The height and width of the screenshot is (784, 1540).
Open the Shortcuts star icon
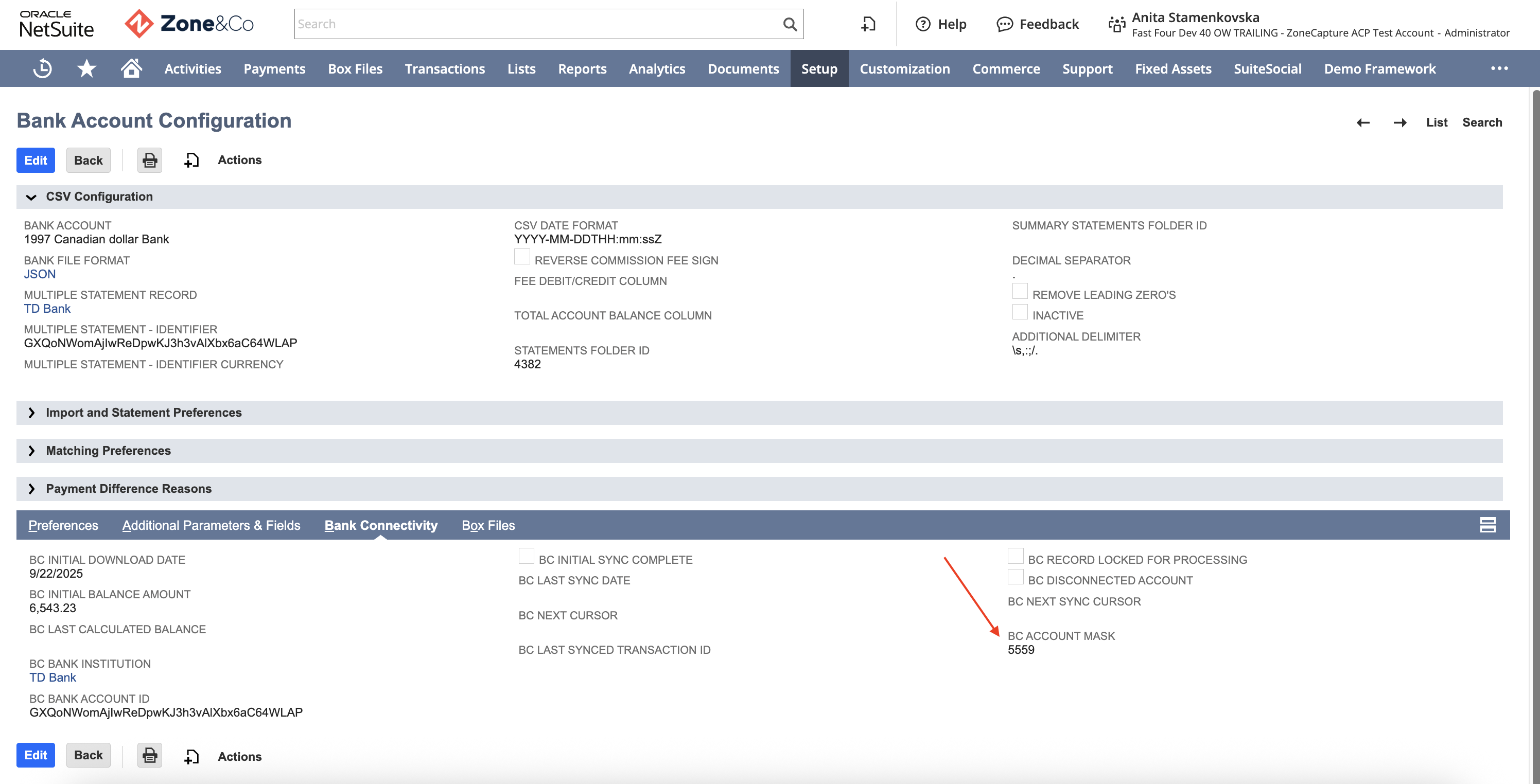pyautogui.click(x=86, y=69)
